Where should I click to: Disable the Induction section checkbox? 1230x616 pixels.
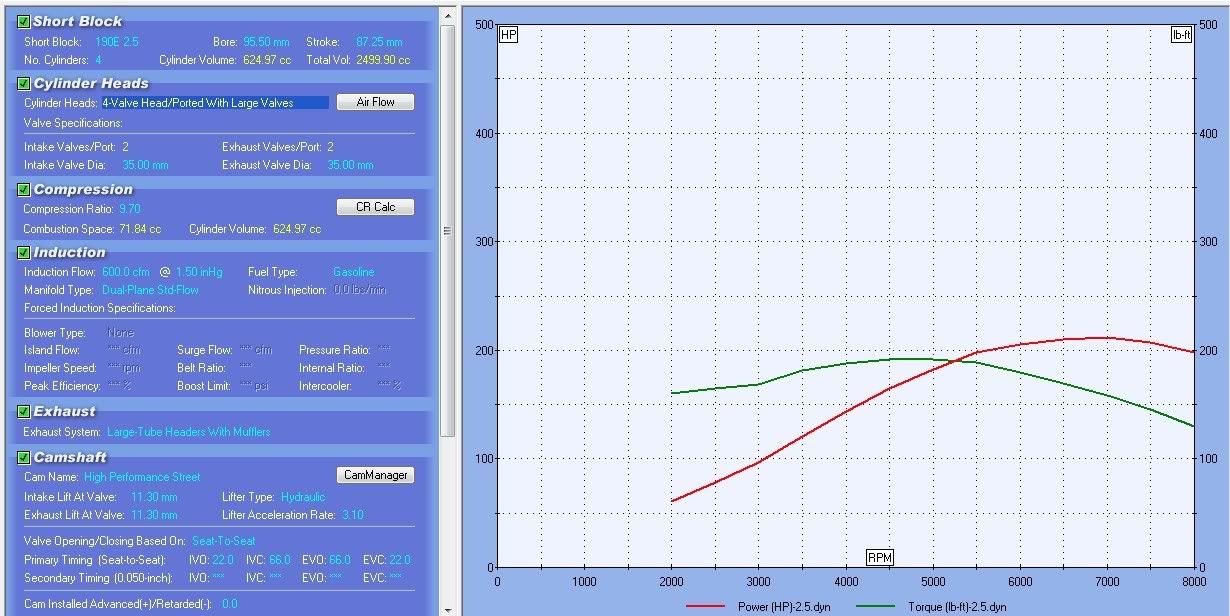point(24,252)
